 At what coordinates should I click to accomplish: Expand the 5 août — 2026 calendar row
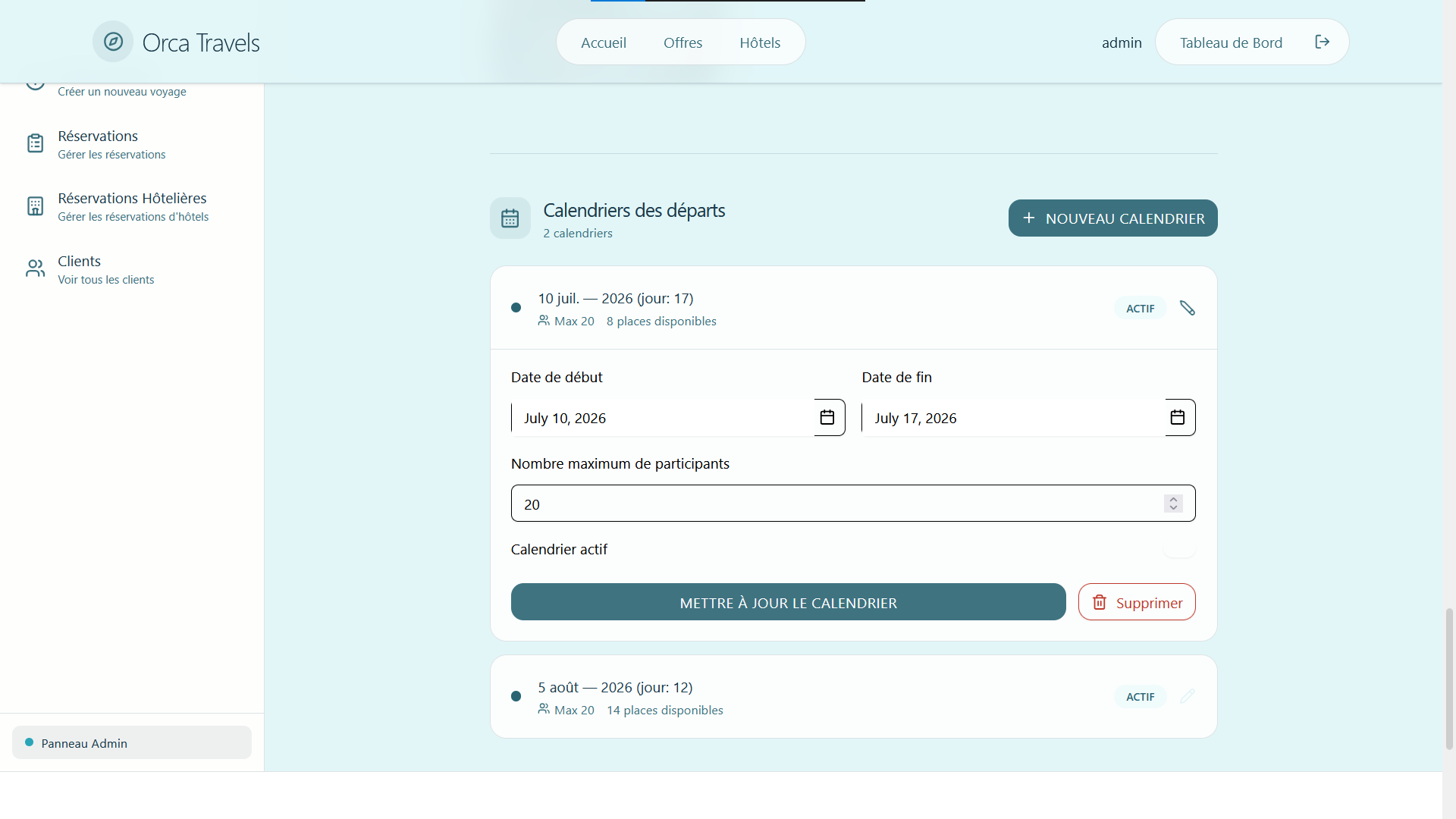pos(853,697)
